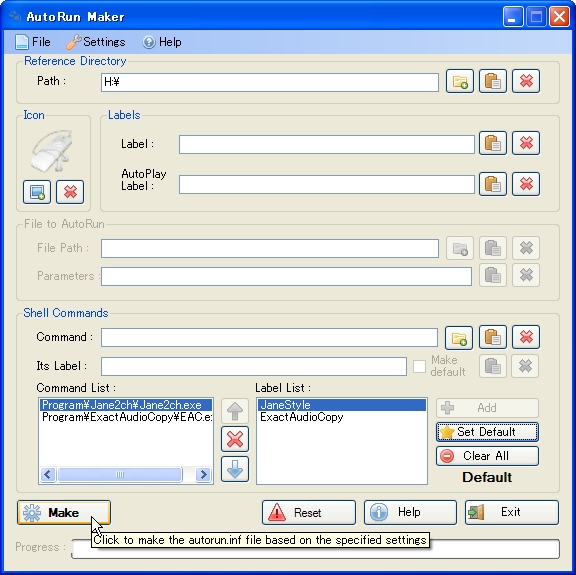Click into the Its Label field
Image resolution: width=576 pixels, height=575 pixels.
click(254, 366)
